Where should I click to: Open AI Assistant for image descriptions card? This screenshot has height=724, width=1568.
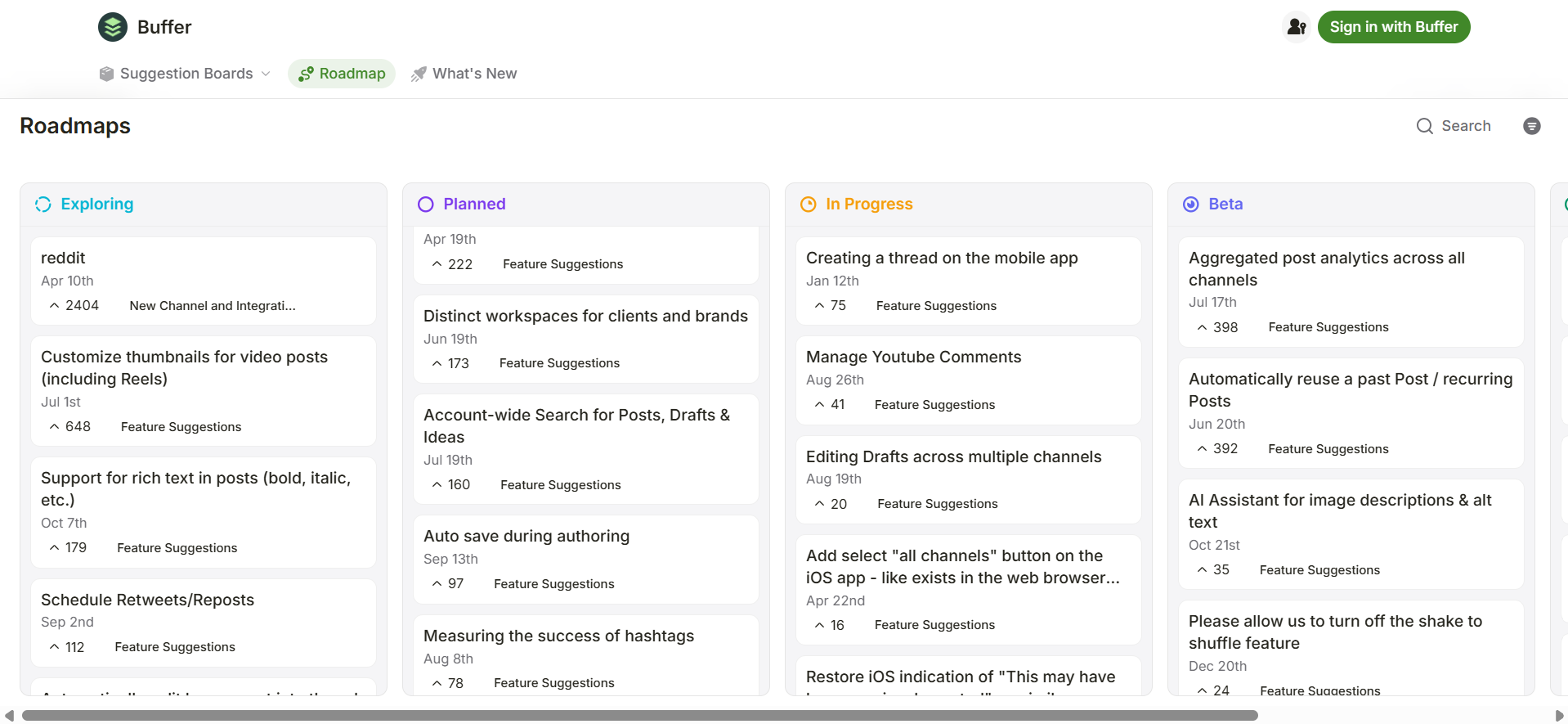pos(1351,534)
